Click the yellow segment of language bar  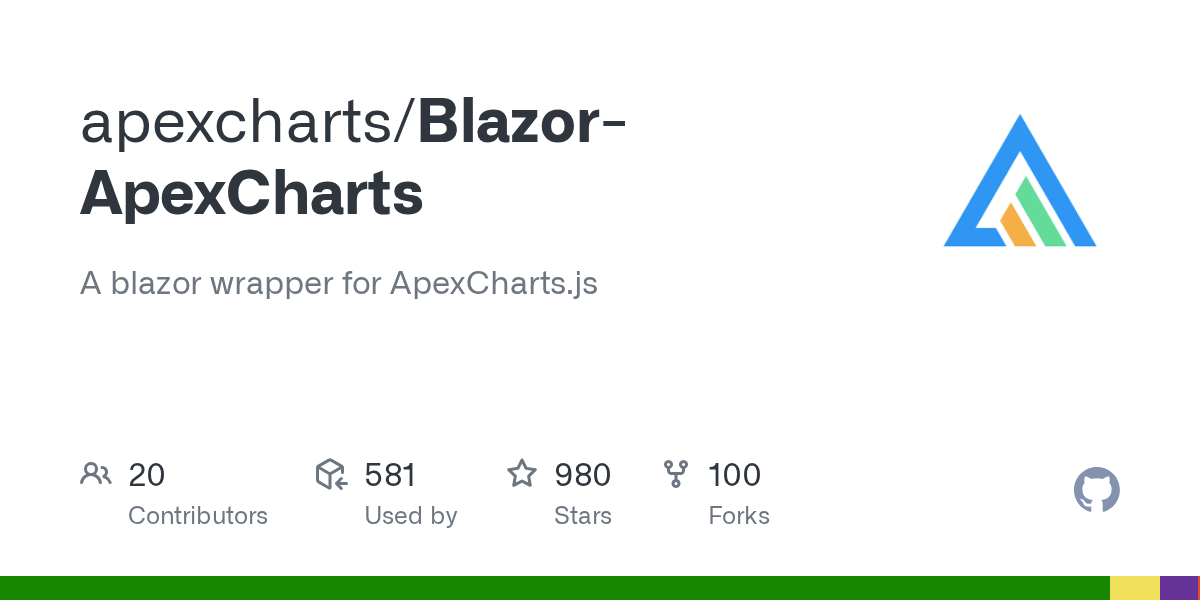click(x=1134, y=588)
